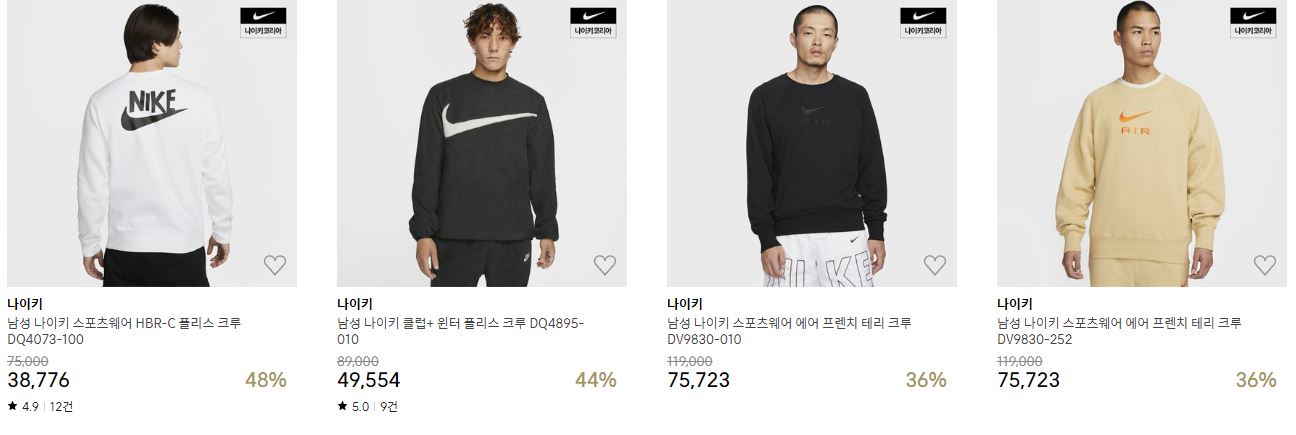Screen dimensions: 1296x435
Task: Open black big-swoosh winter fleece photo
Action: tap(482, 143)
